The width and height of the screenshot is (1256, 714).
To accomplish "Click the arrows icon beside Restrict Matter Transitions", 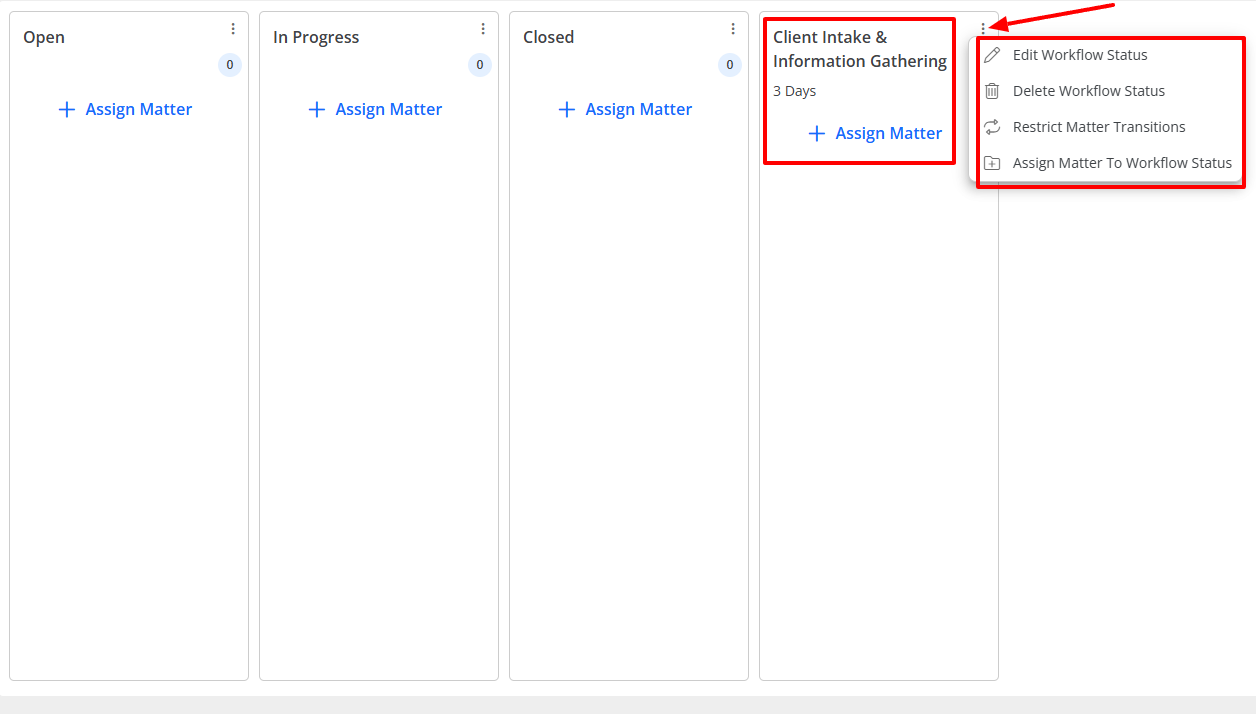I will point(991,126).
